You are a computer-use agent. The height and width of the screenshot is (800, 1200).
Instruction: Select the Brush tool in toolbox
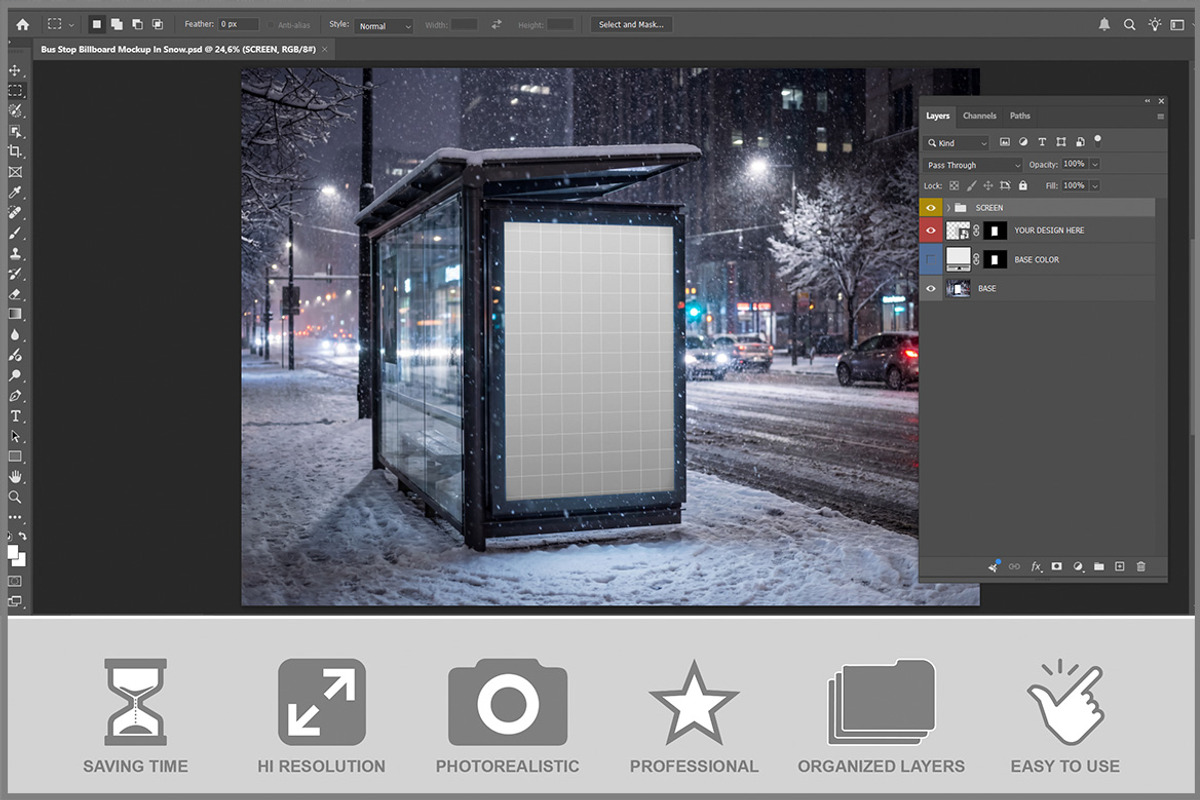coord(15,233)
